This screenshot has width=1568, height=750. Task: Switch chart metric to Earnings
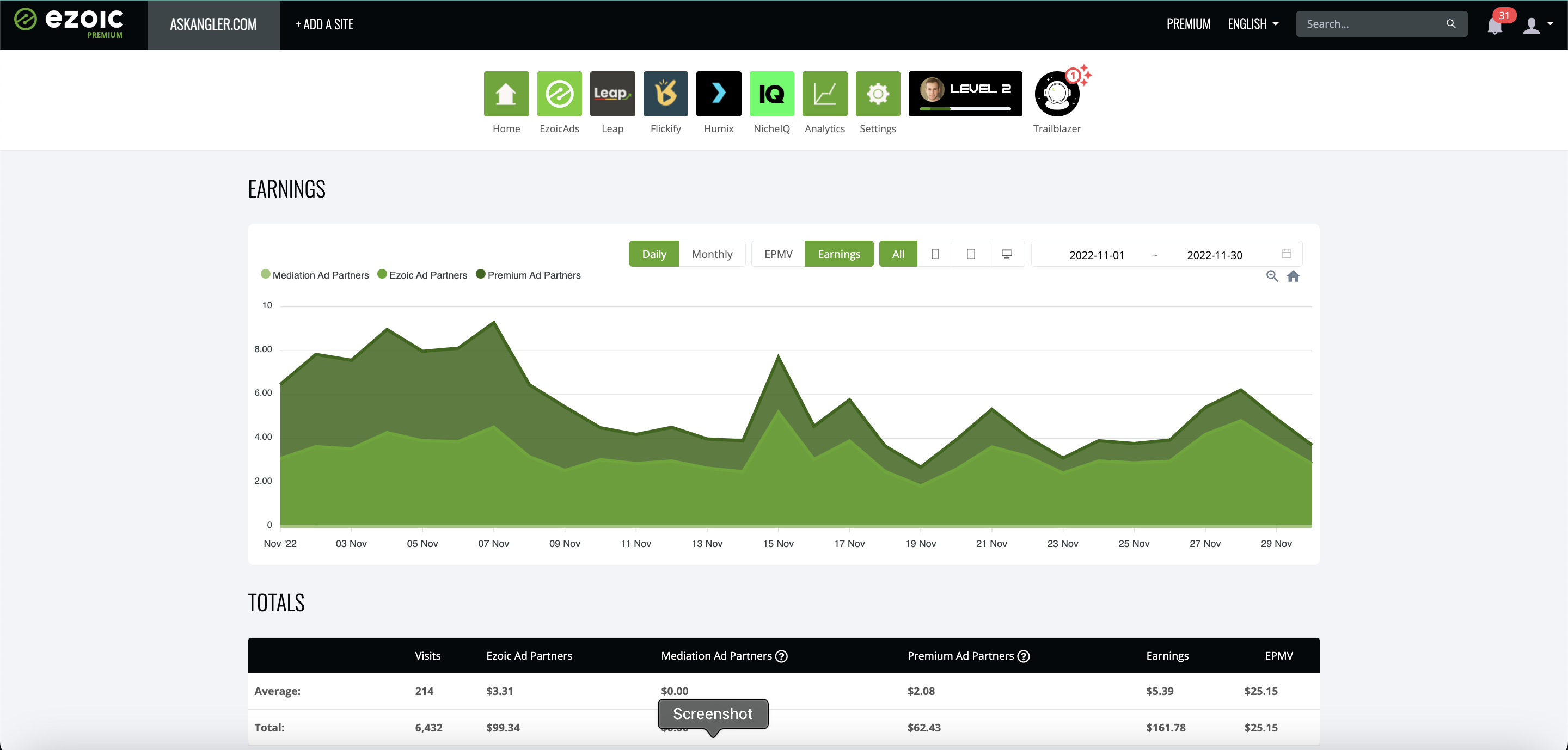(839, 254)
